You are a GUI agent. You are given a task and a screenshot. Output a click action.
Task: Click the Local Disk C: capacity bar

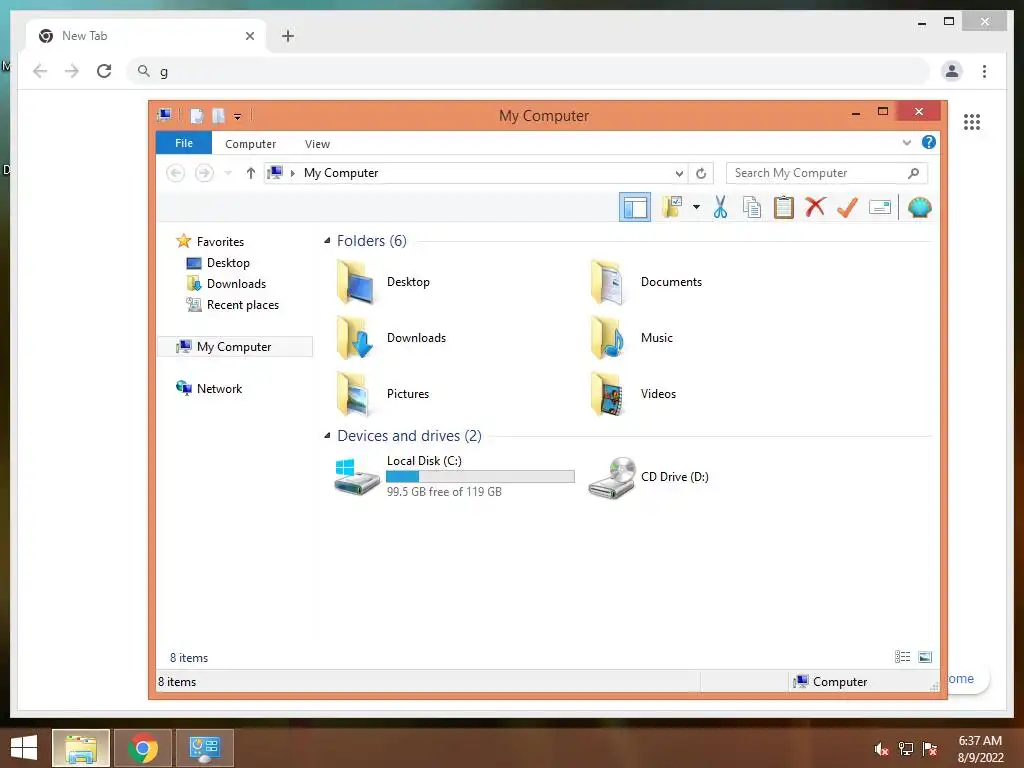tap(481, 477)
